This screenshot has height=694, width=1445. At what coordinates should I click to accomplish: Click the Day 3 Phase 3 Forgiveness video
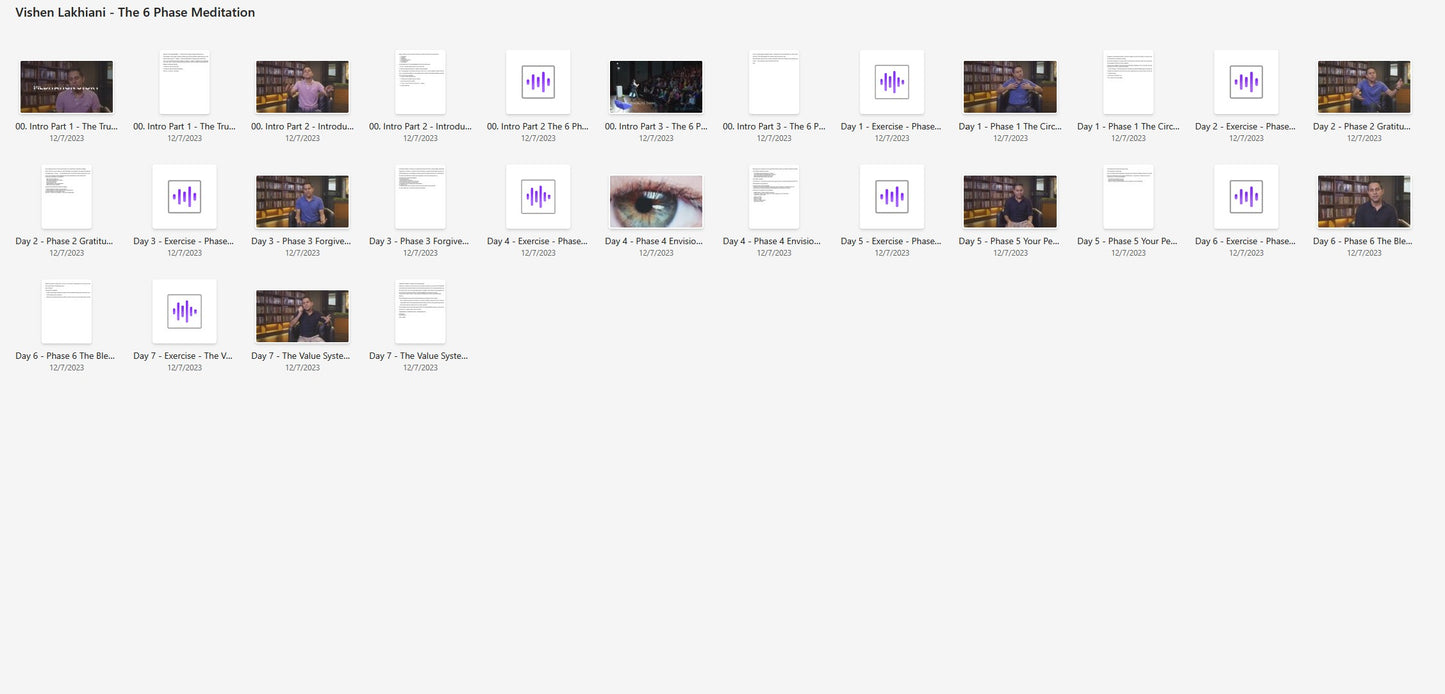click(302, 202)
